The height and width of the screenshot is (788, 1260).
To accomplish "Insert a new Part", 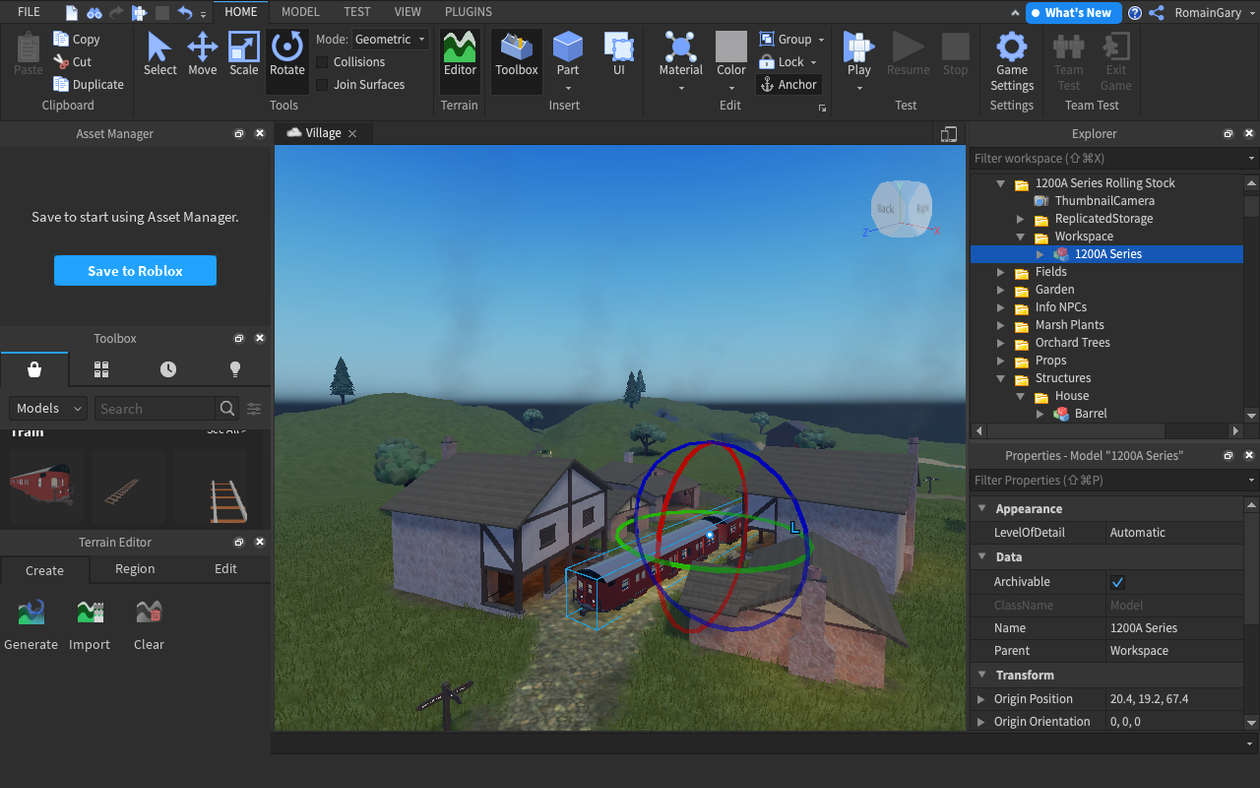I will (x=568, y=54).
